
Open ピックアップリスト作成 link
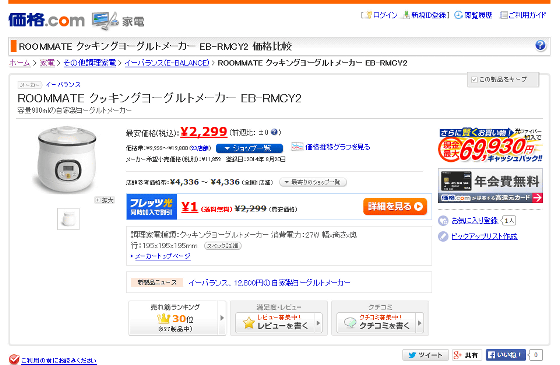click(484, 236)
